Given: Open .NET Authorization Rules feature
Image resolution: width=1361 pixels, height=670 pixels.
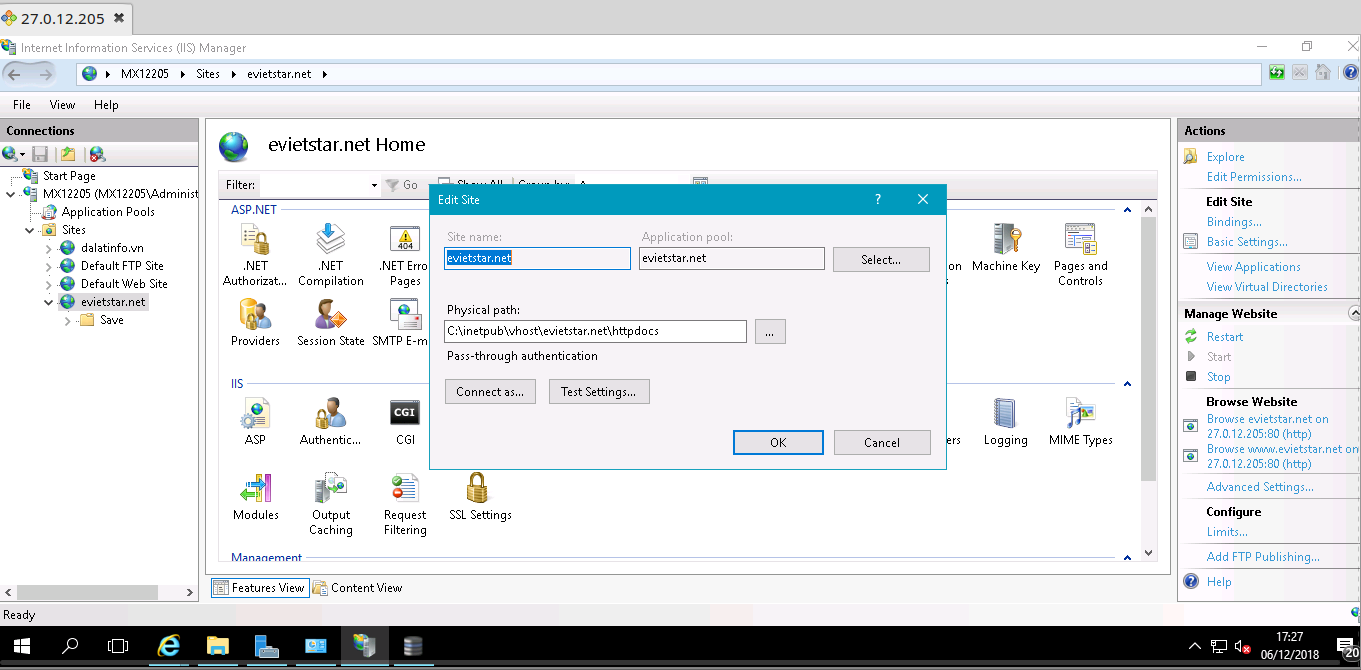Looking at the screenshot, I should tap(255, 255).
